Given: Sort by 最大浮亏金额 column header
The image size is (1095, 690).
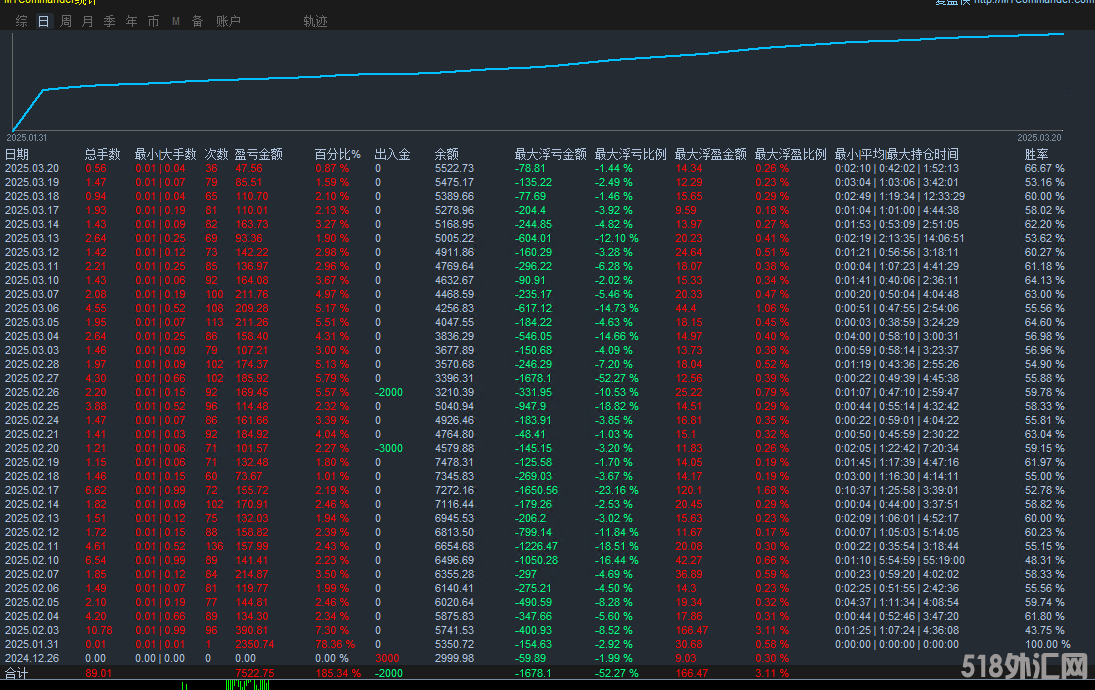Looking at the screenshot, I should [550, 154].
